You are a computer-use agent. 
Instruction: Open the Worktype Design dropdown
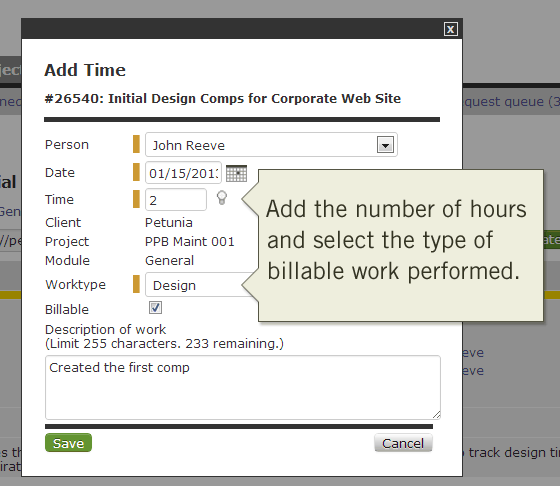[x=202, y=285]
